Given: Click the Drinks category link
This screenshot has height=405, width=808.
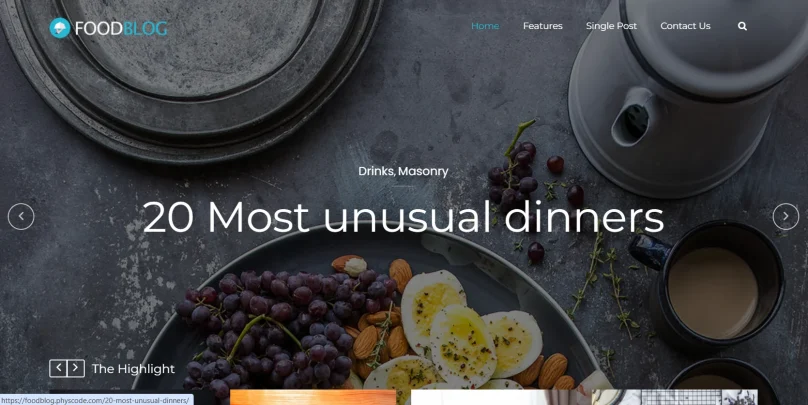Looking at the screenshot, I should pos(376,171).
